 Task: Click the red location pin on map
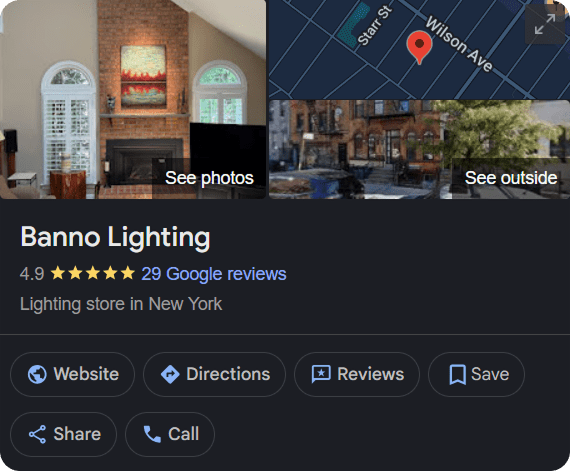(x=419, y=47)
